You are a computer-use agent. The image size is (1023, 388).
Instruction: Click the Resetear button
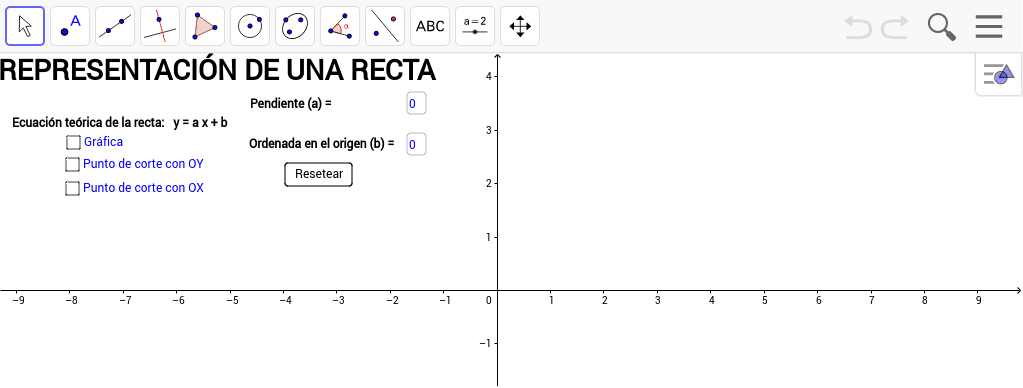coord(319,174)
